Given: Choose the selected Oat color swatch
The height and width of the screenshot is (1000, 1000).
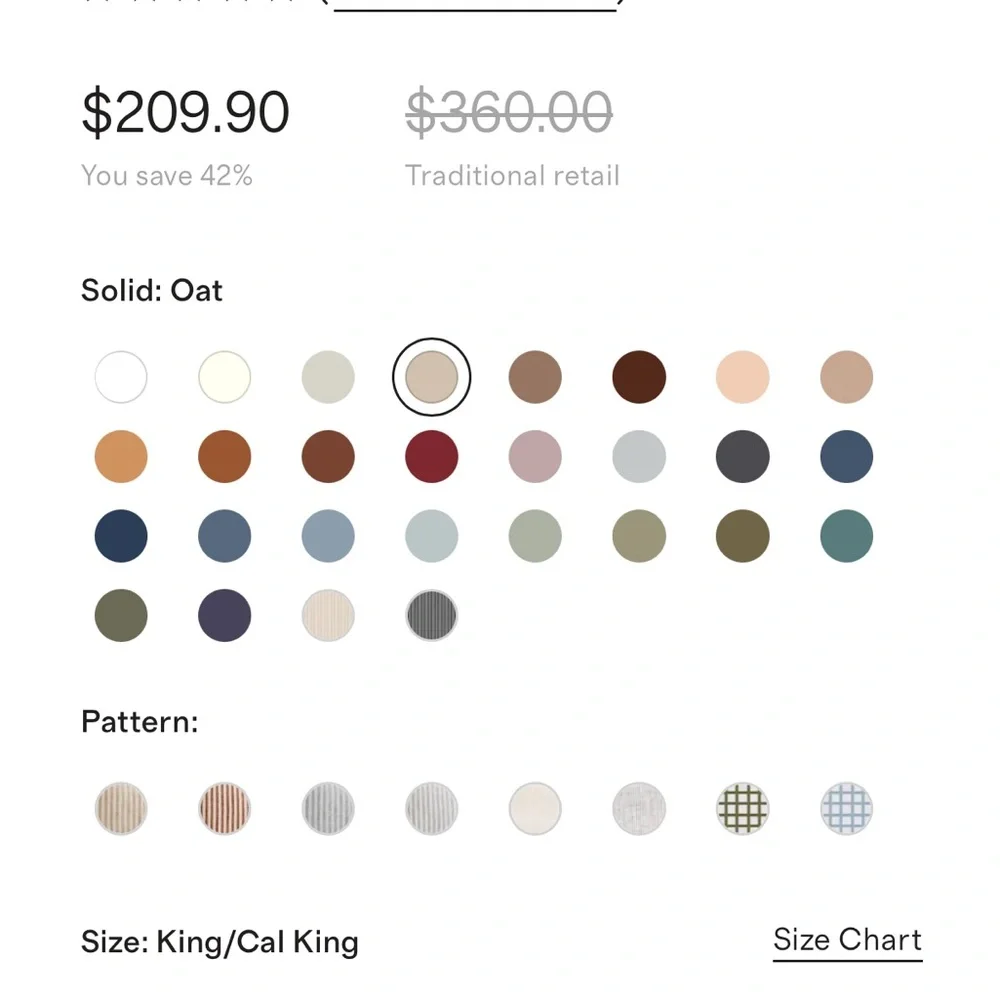Looking at the screenshot, I should point(432,377).
